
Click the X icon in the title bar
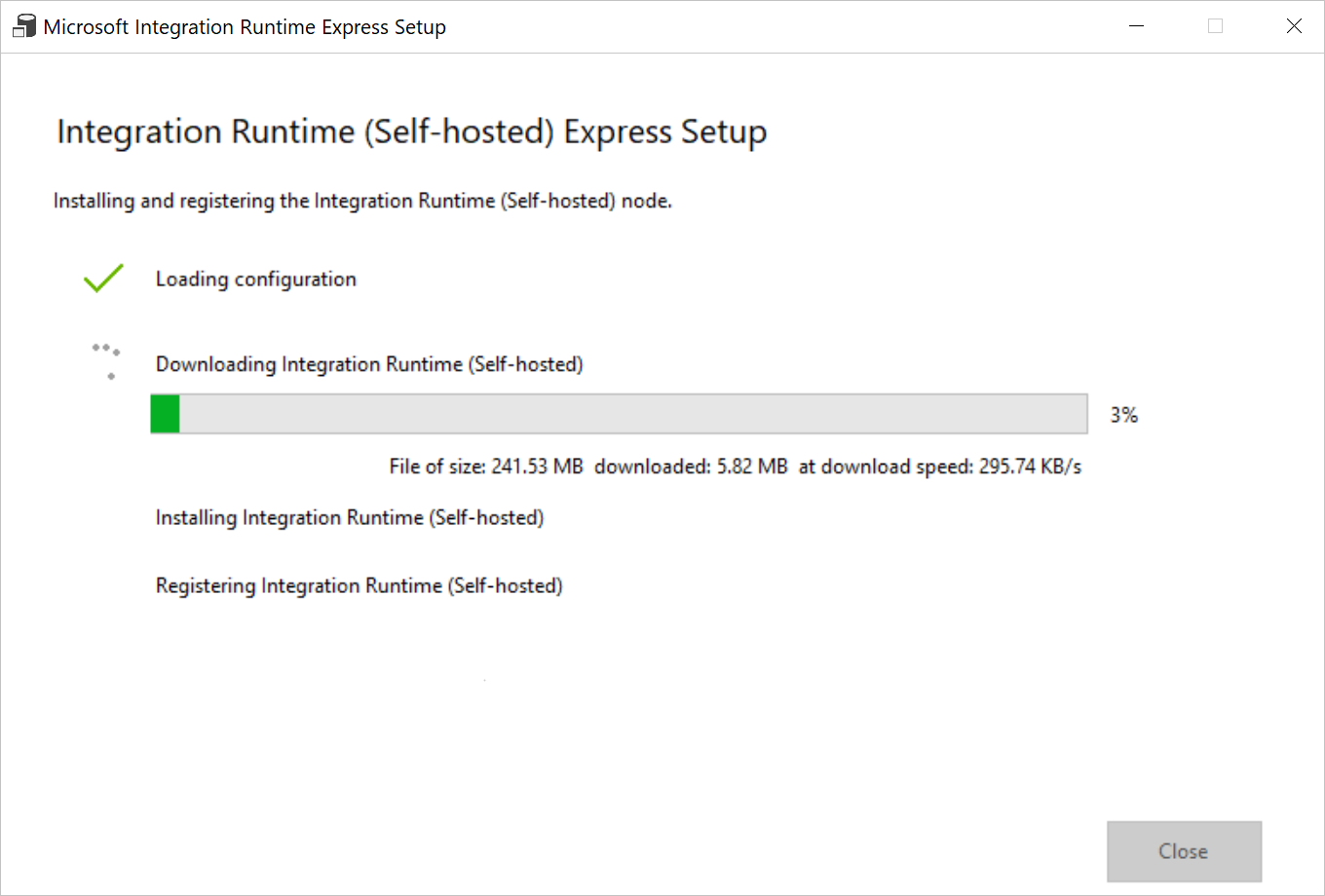[x=1294, y=26]
